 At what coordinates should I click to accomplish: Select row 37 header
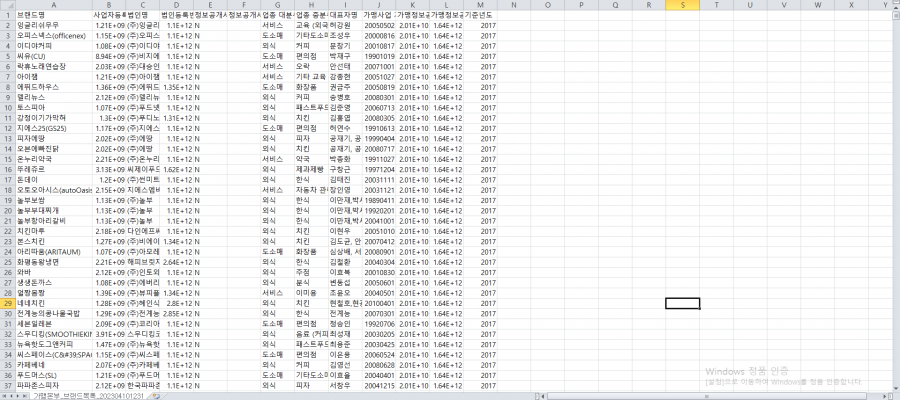point(7,385)
